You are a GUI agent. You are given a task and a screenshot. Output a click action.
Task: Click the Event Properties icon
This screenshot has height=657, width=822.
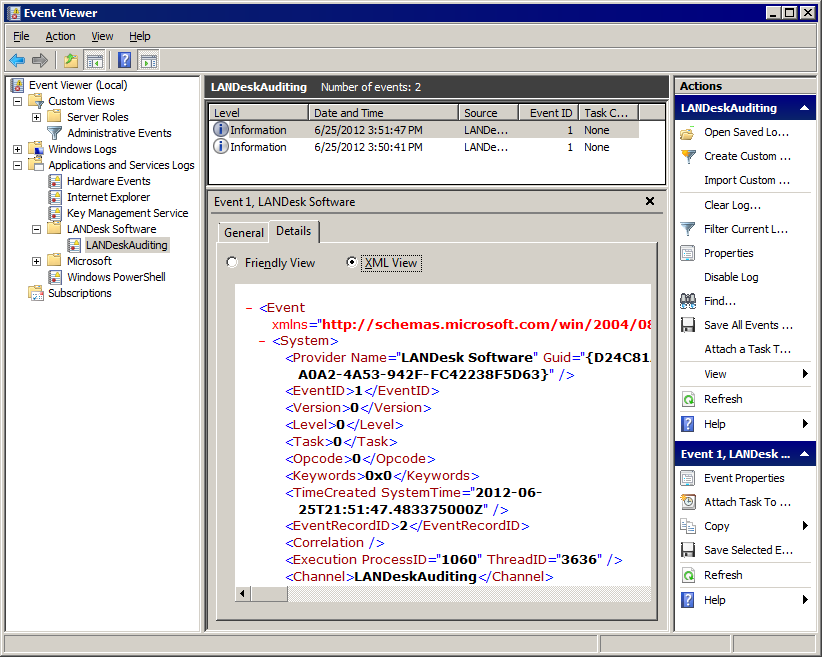pyautogui.click(x=688, y=478)
